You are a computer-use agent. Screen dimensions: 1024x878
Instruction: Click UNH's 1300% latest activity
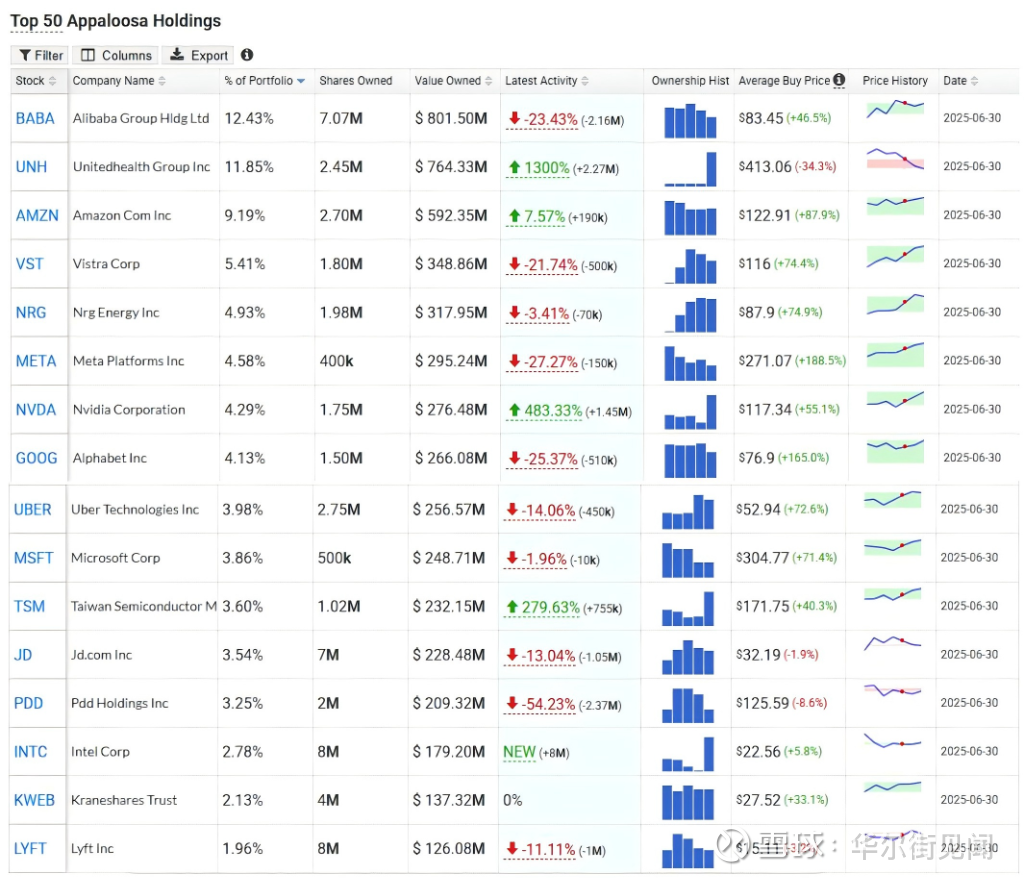coord(539,168)
